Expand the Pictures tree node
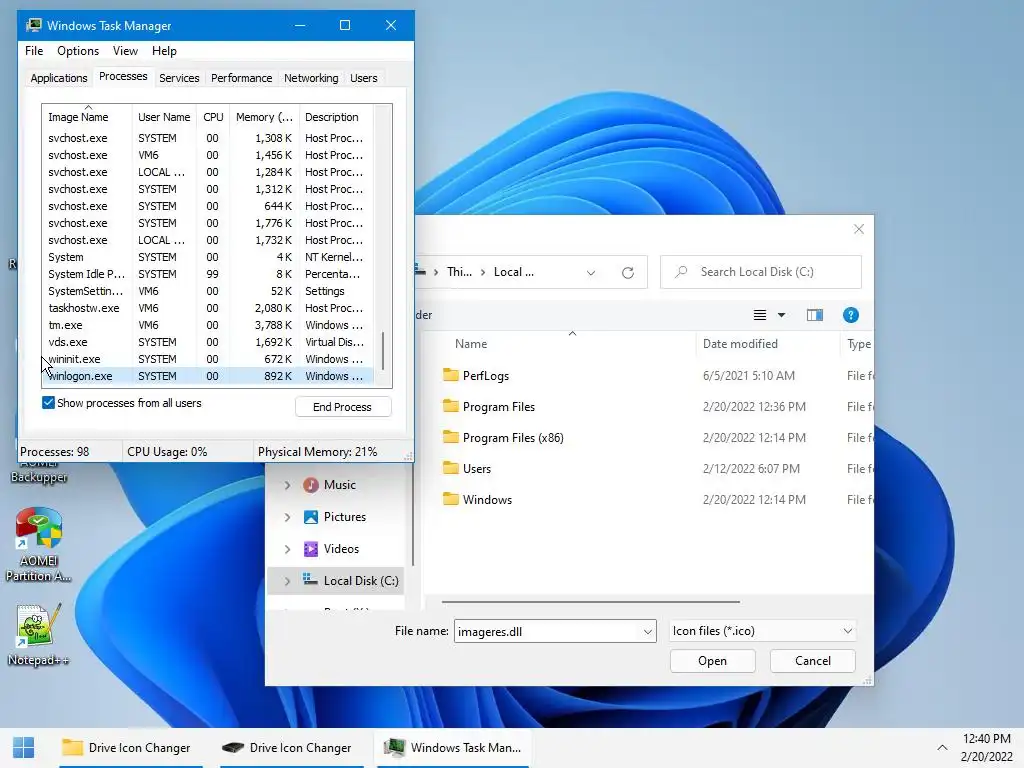The height and width of the screenshot is (768, 1024). tap(287, 517)
